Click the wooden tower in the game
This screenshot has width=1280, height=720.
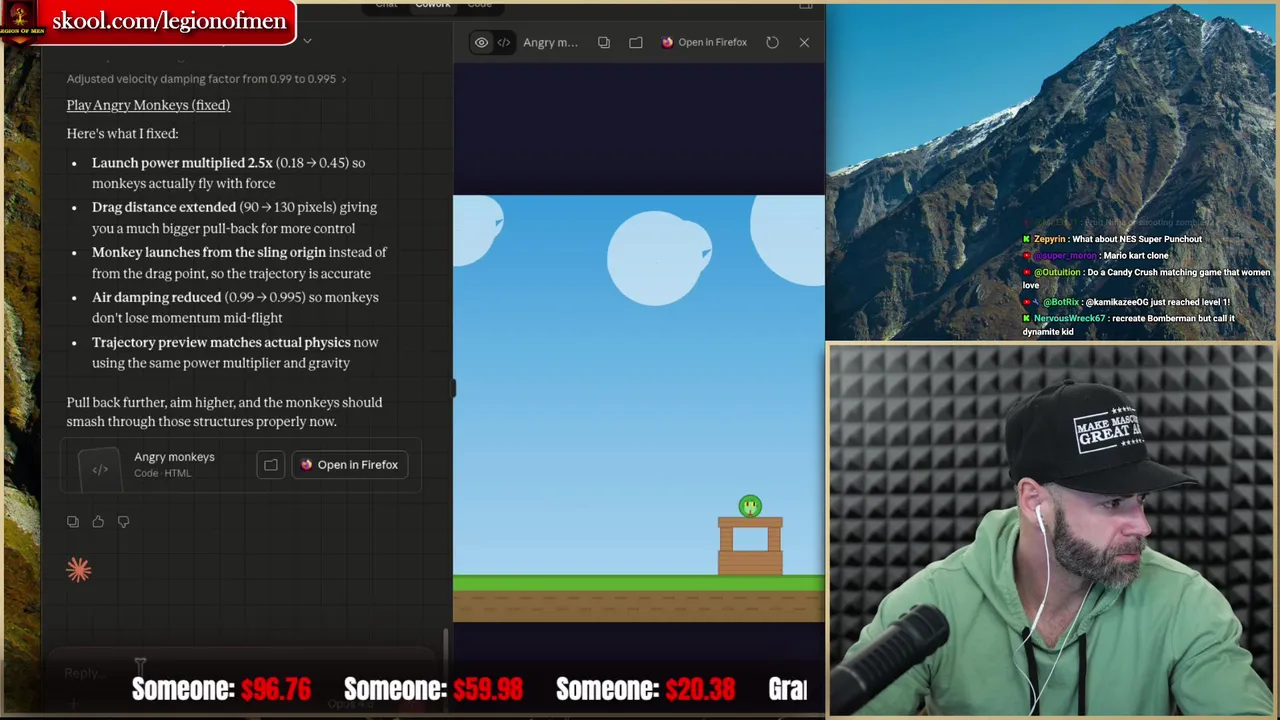[x=750, y=546]
